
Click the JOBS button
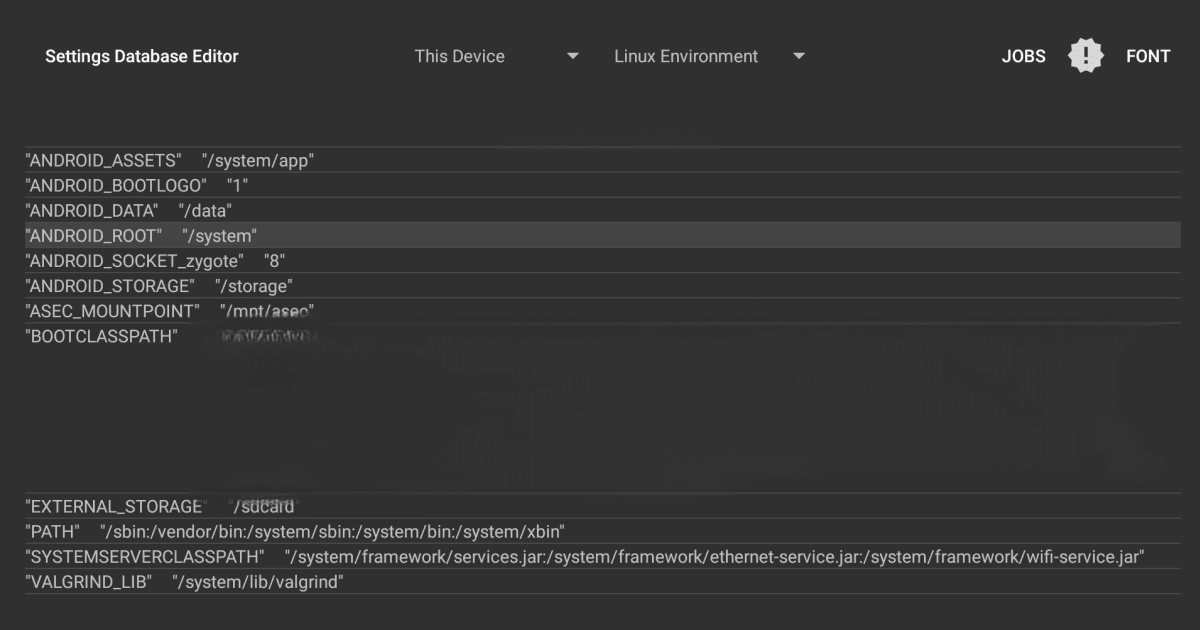[1023, 56]
